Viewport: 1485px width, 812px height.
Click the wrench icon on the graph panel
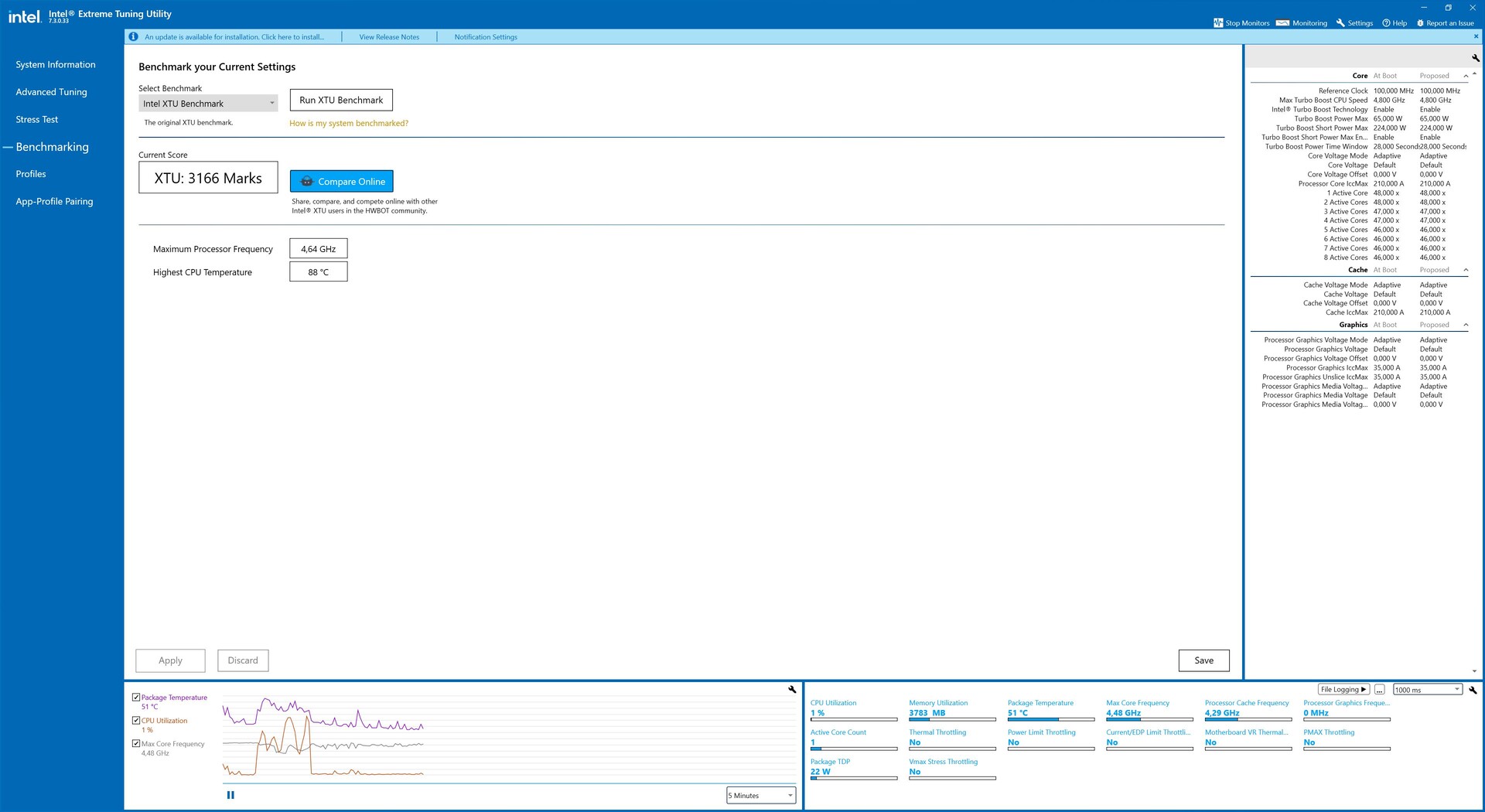click(792, 689)
